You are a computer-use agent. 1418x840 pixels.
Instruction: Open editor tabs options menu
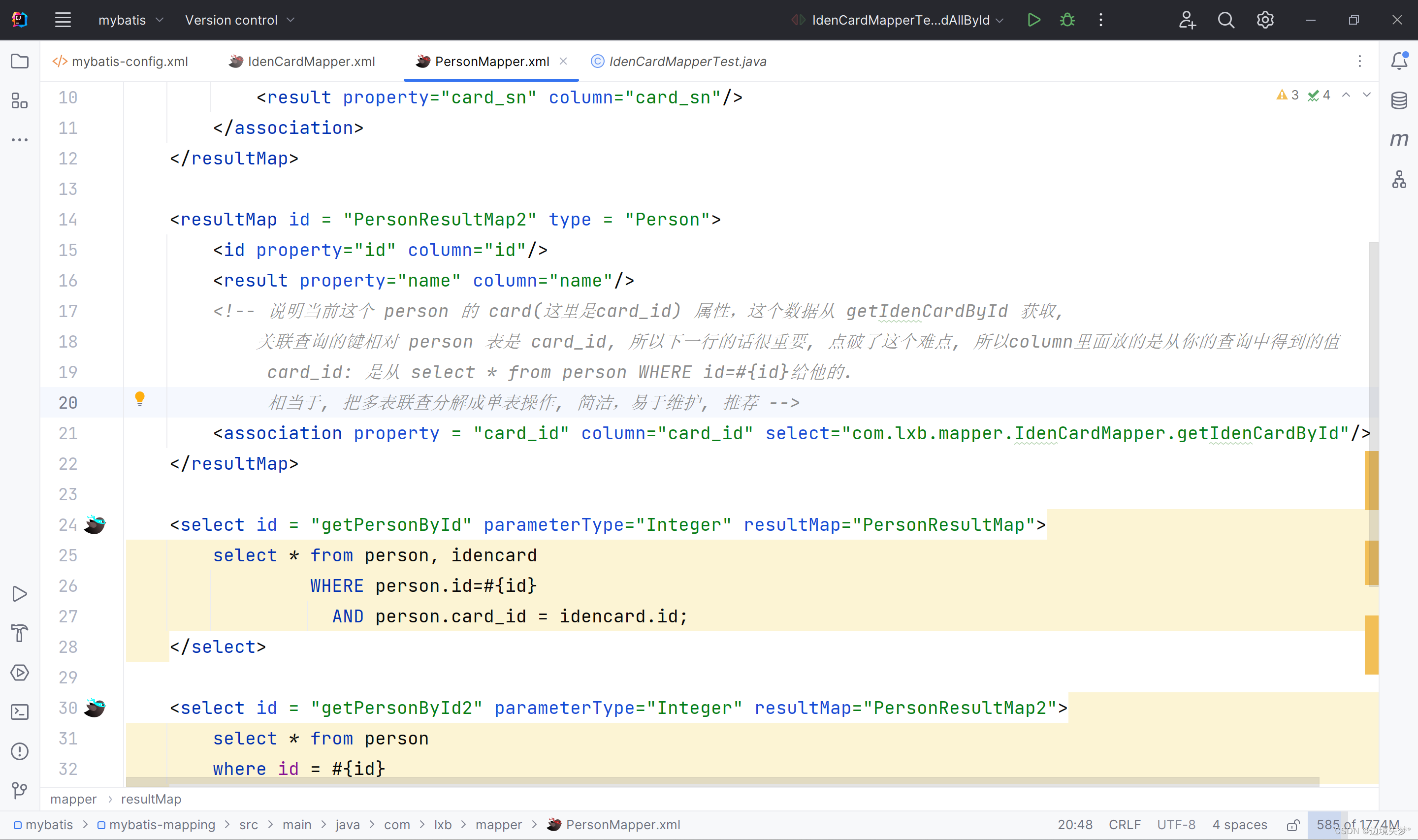tap(1360, 61)
